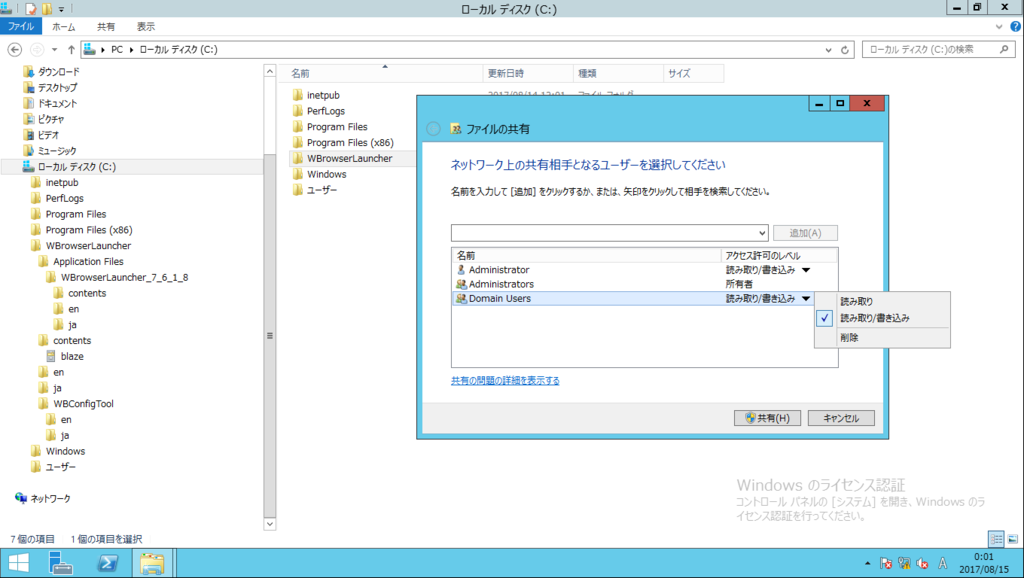Show hidden tray icons arrow
Screen dimensions: 1024x578
pyautogui.click(x=867, y=563)
